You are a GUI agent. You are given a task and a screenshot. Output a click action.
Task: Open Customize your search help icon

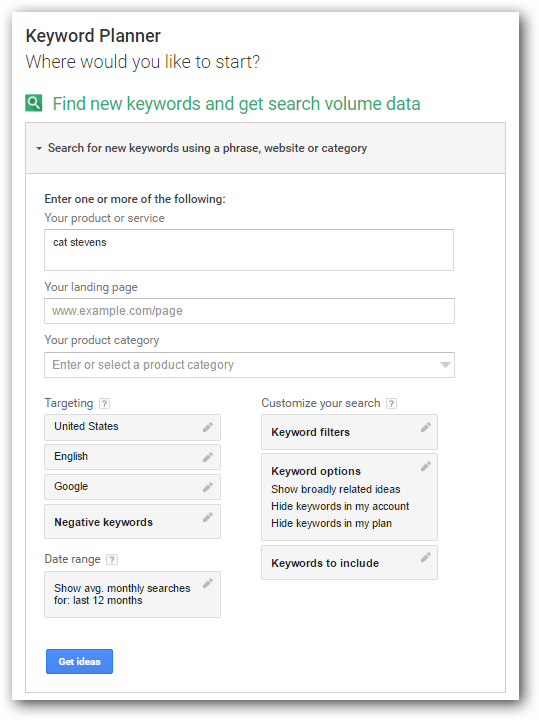pyautogui.click(x=391, y=403)
